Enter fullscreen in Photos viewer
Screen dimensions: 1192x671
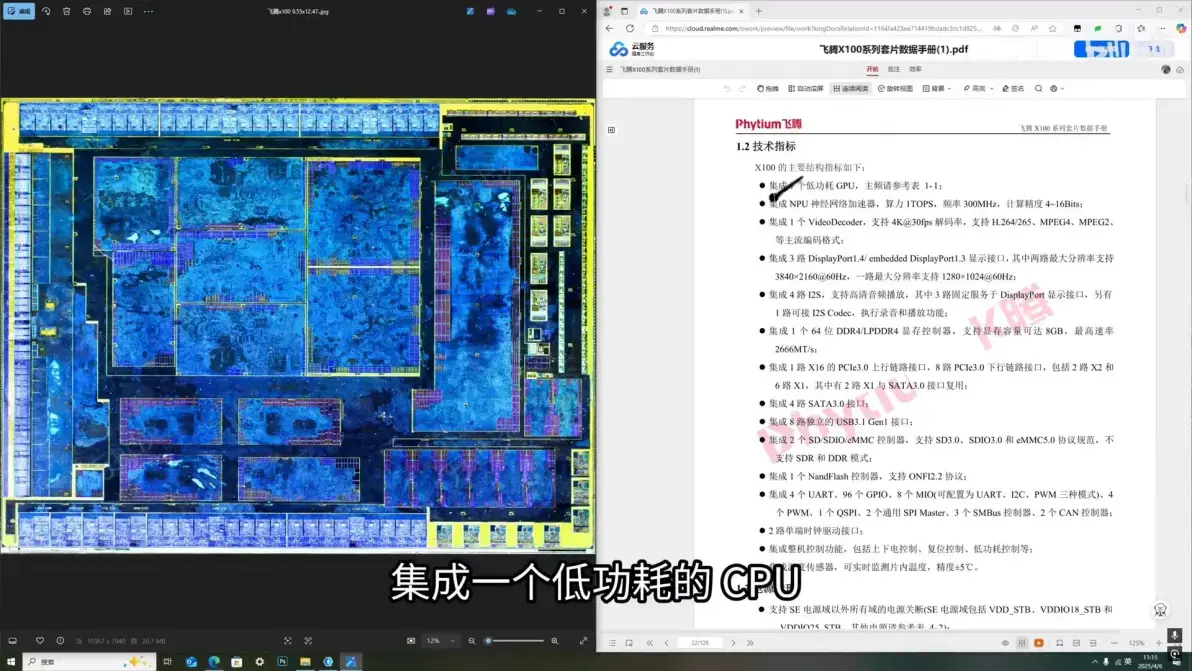click(583, 641)
